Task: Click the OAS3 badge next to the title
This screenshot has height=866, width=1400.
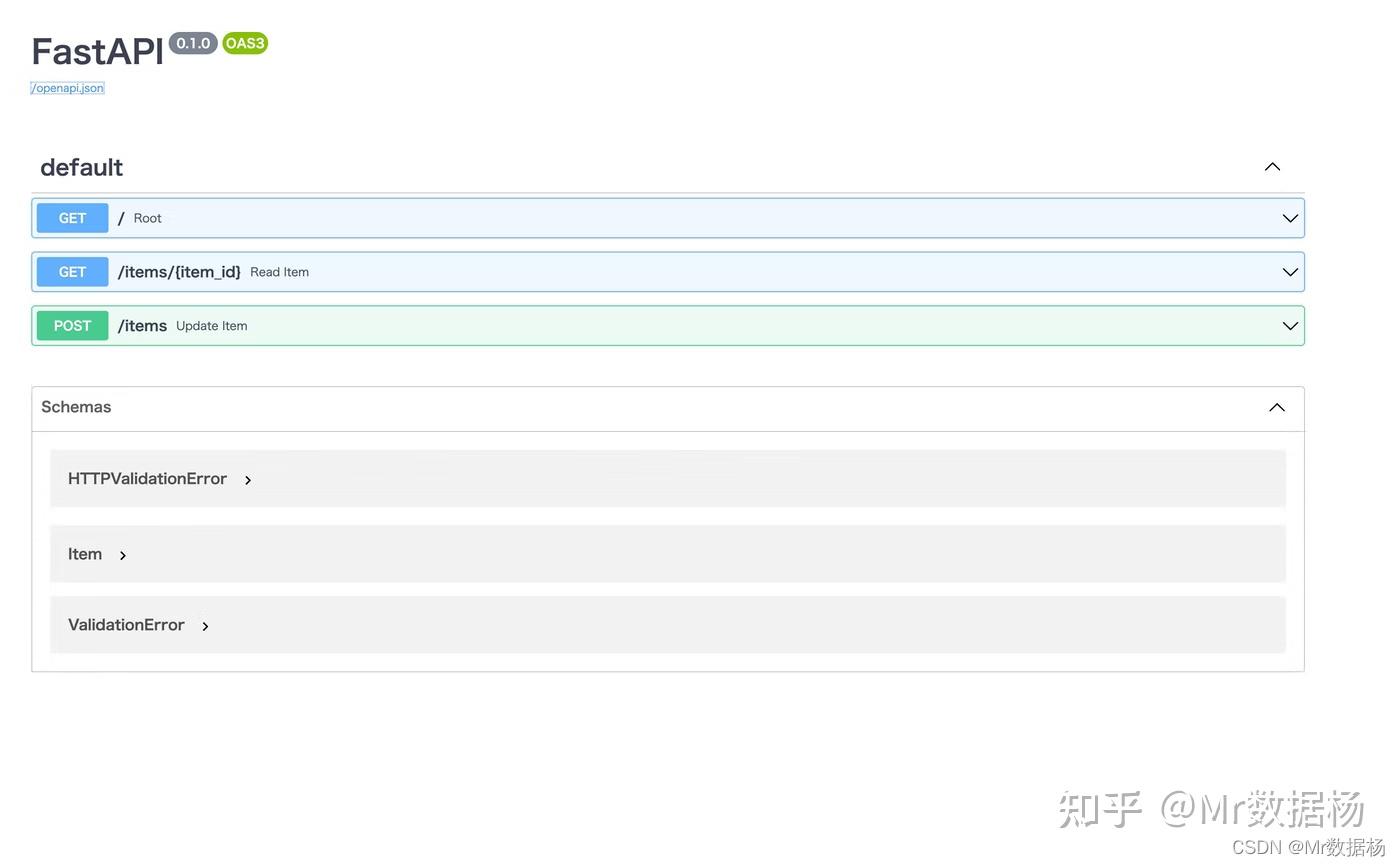Action: [x=244, y=43]
